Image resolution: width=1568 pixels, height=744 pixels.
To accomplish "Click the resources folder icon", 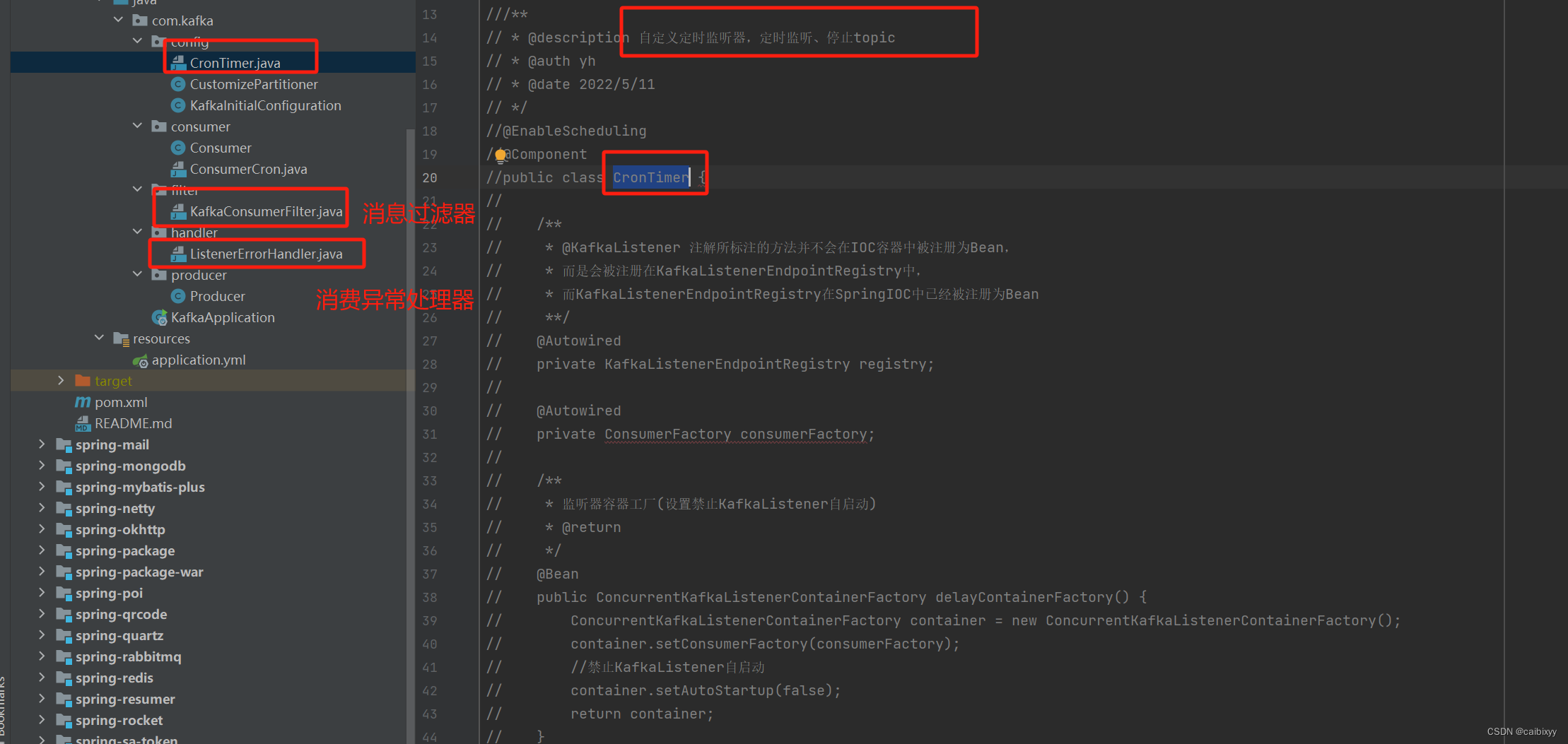I will pyautogui.click(x=121, y=338).
